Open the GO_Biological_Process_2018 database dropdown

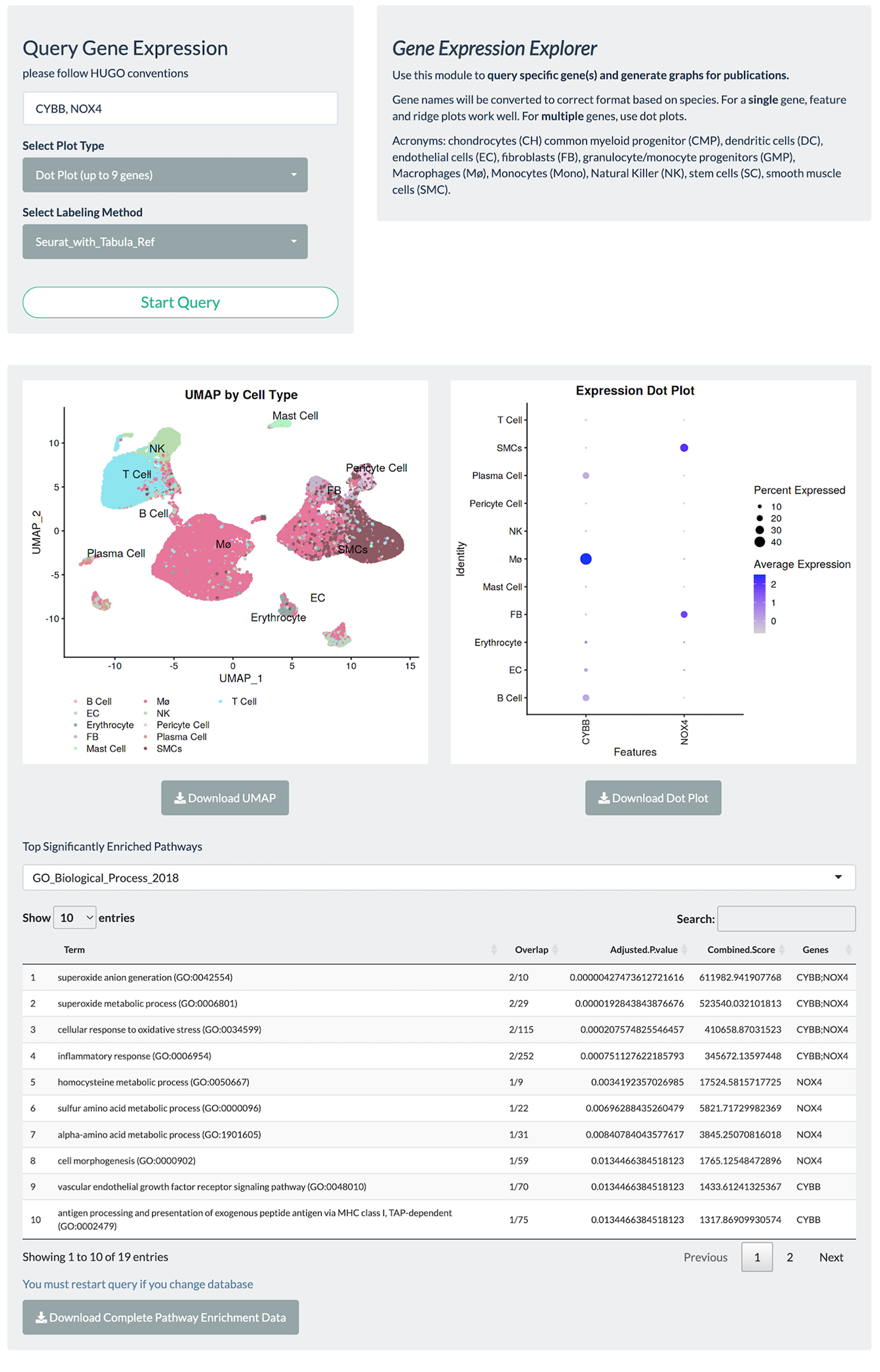click(438, 878)
